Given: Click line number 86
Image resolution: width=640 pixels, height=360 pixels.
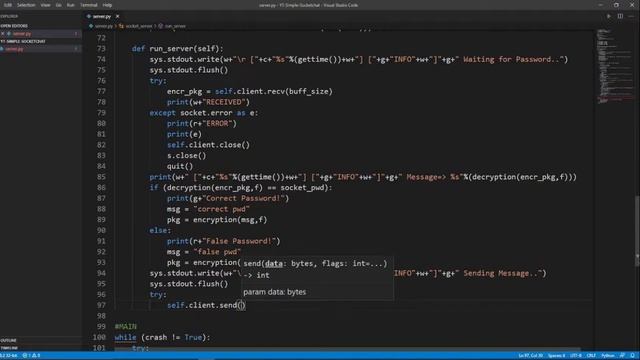Looking at the screenshot, I should click(101, 188).
